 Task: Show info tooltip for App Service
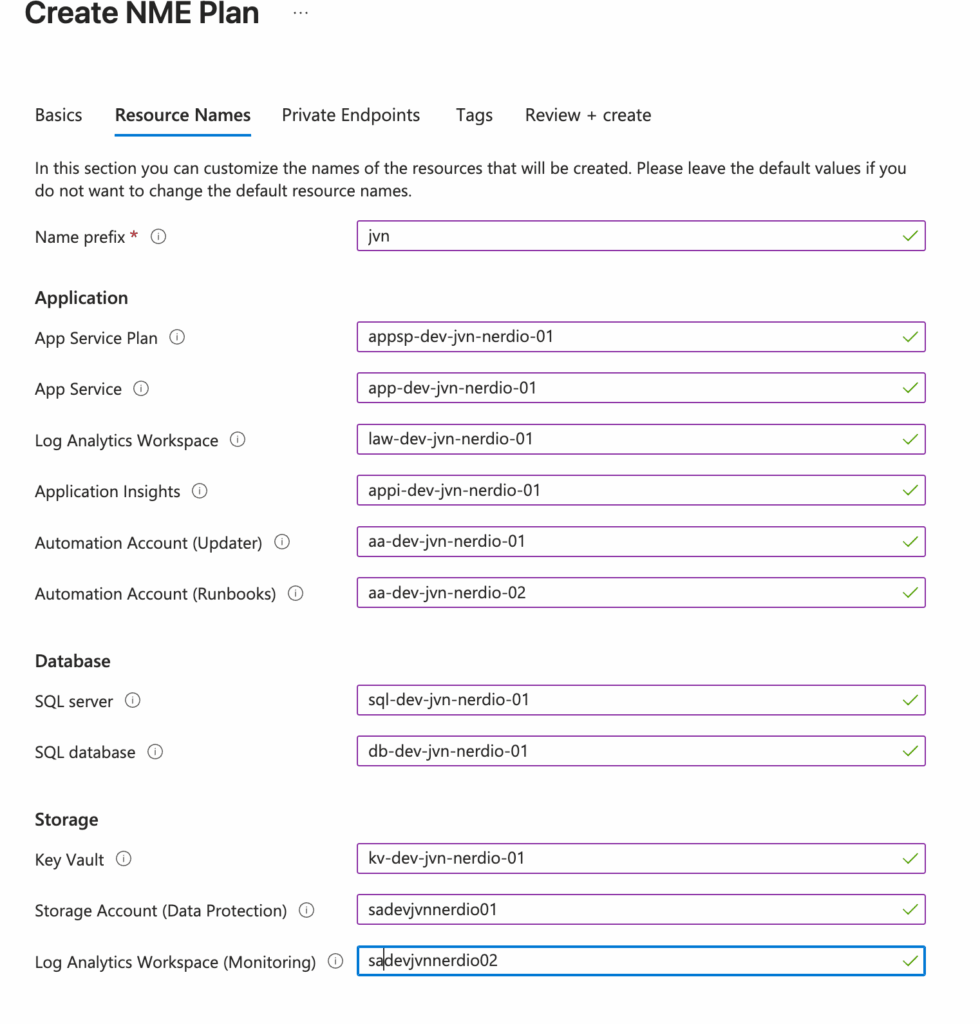point(141,389)
